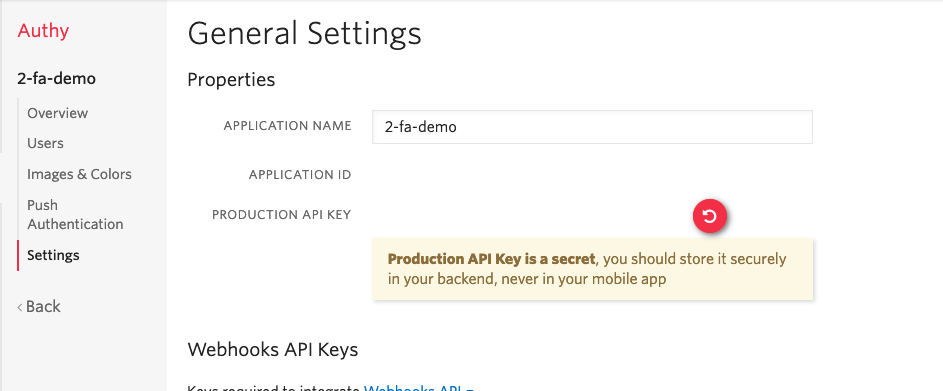This screenshot has height=391, width=943.
Task: Click the yellow secret-key warning banner
Action: (x=592, y=269)
